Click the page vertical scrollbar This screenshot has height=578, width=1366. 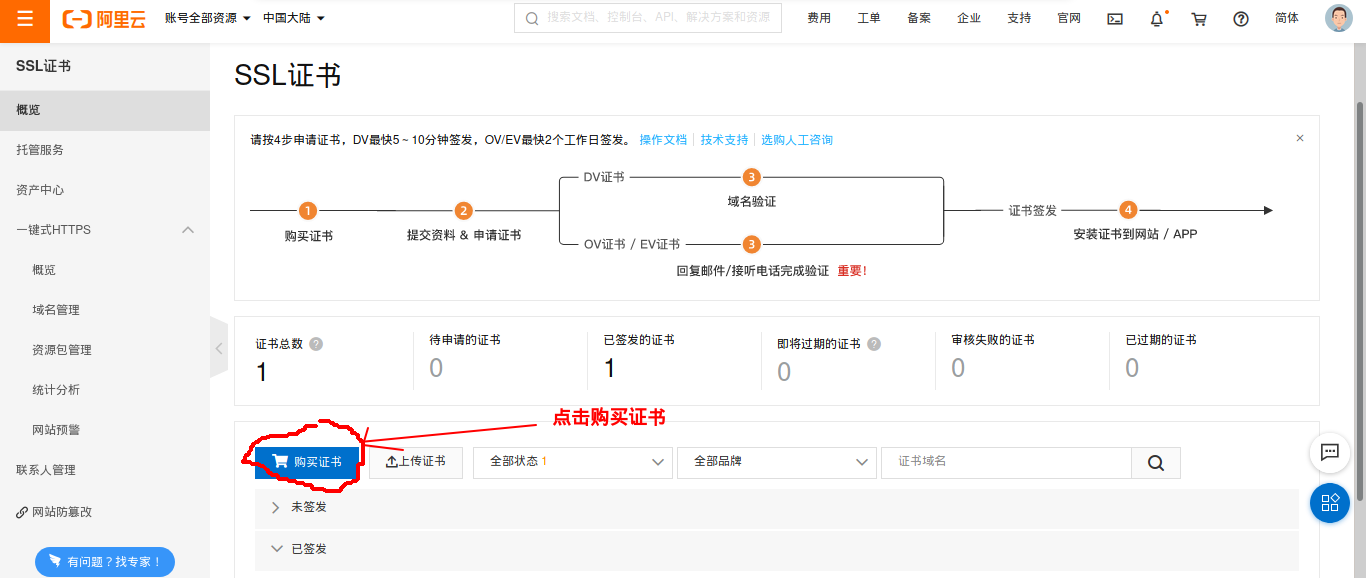(1360, 300)
